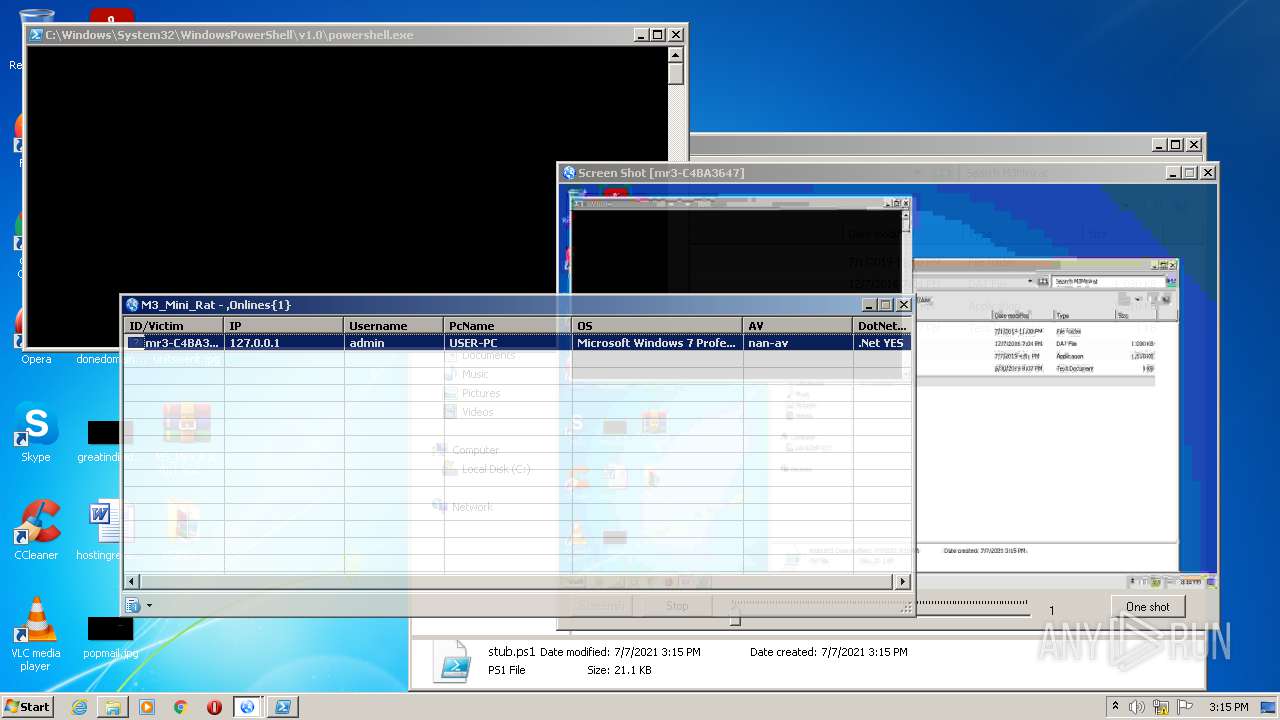
Task: Select the USER-PC cell
Action: pyautogui.click(x=508, y=343)
